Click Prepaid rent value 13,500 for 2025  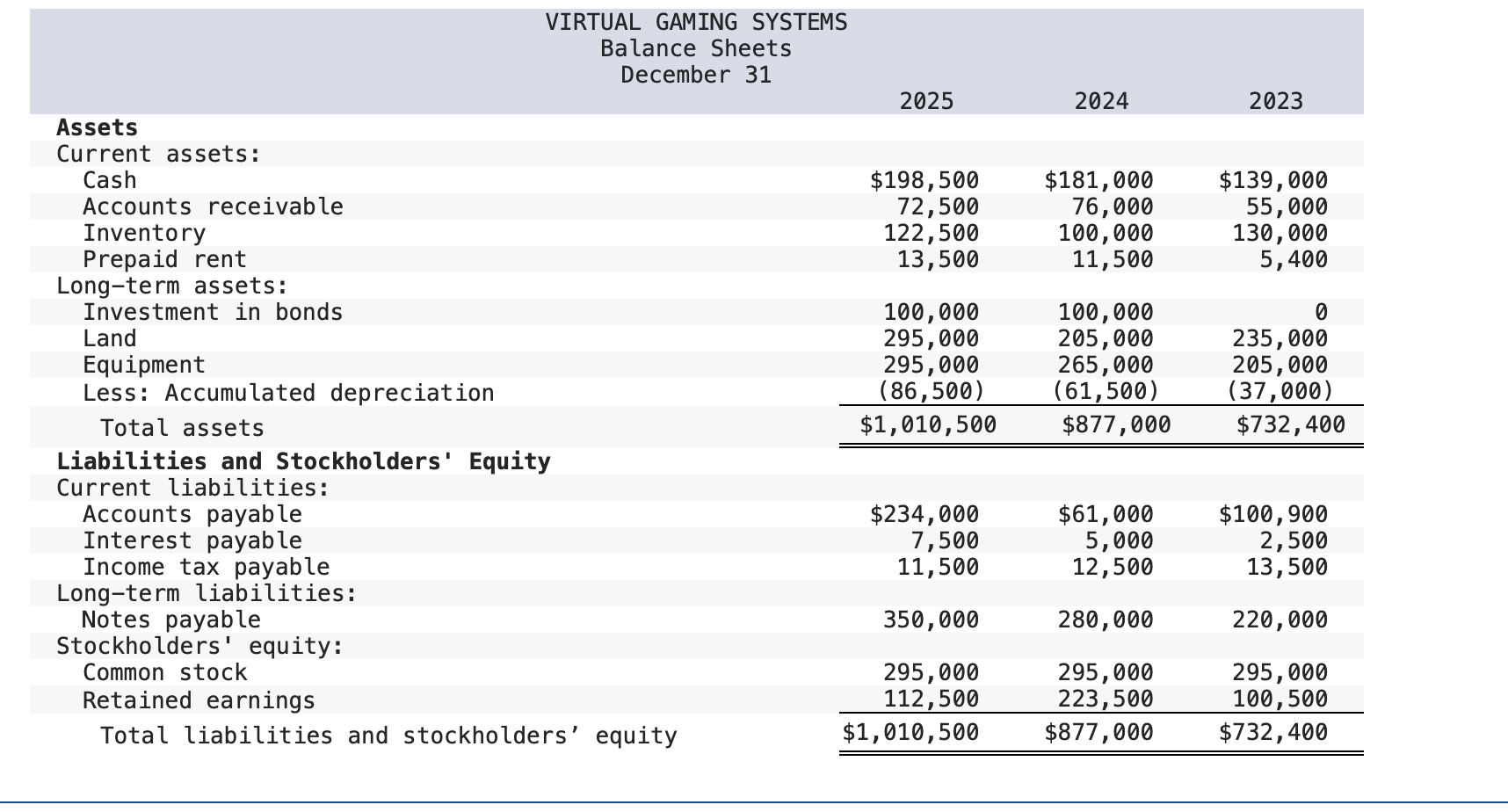click(938, 259)
